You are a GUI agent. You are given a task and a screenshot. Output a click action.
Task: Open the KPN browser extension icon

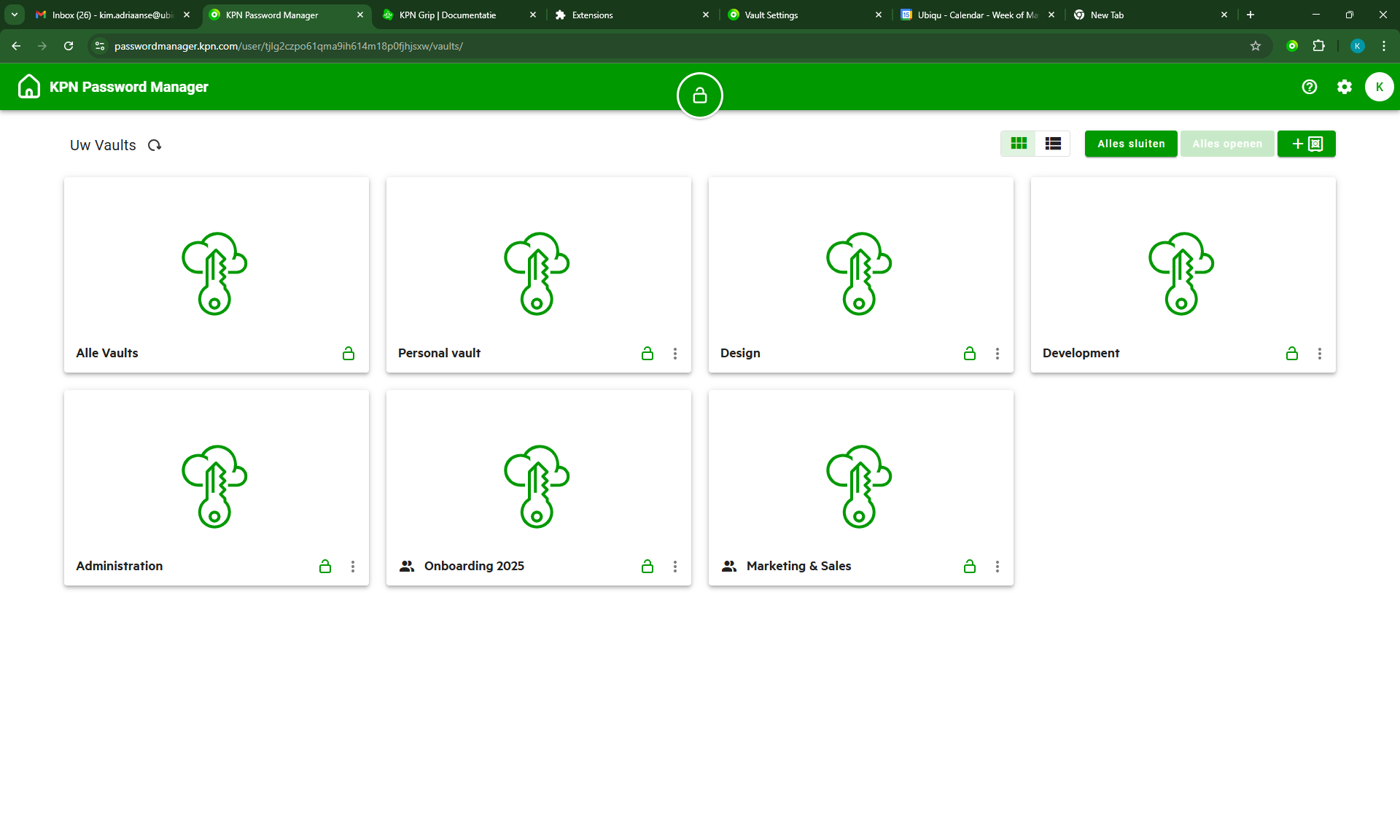click(x=1292, y=46)
